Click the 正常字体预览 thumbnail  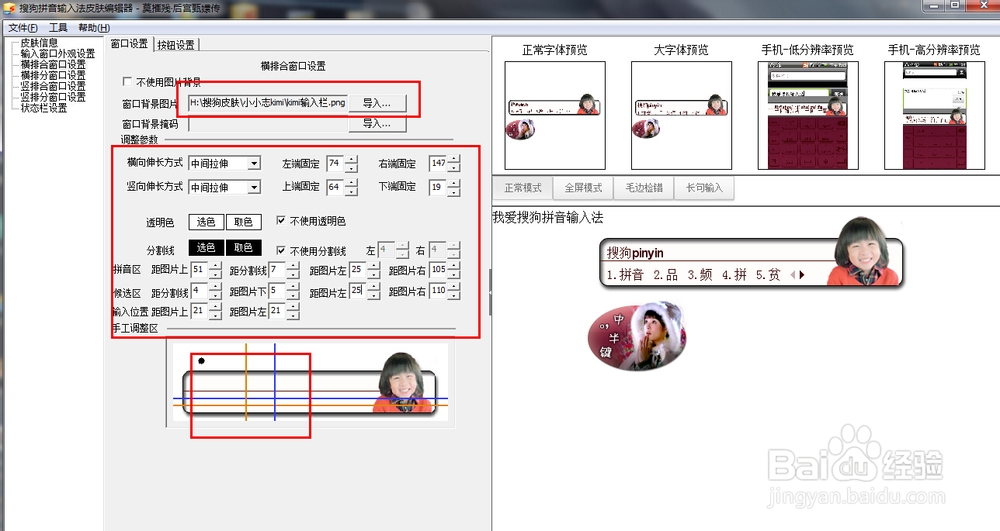[x=555, y=115]
